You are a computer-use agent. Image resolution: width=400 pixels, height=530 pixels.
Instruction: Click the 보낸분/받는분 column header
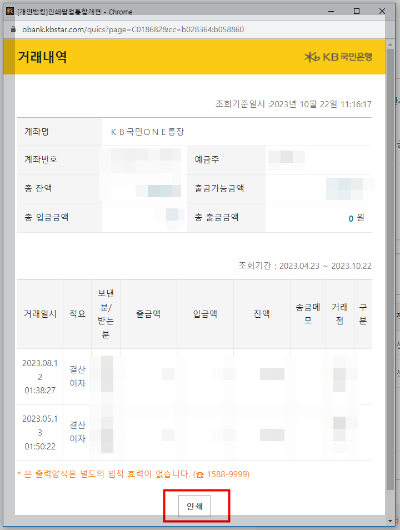pyautogui.click(x=106, y=314)
